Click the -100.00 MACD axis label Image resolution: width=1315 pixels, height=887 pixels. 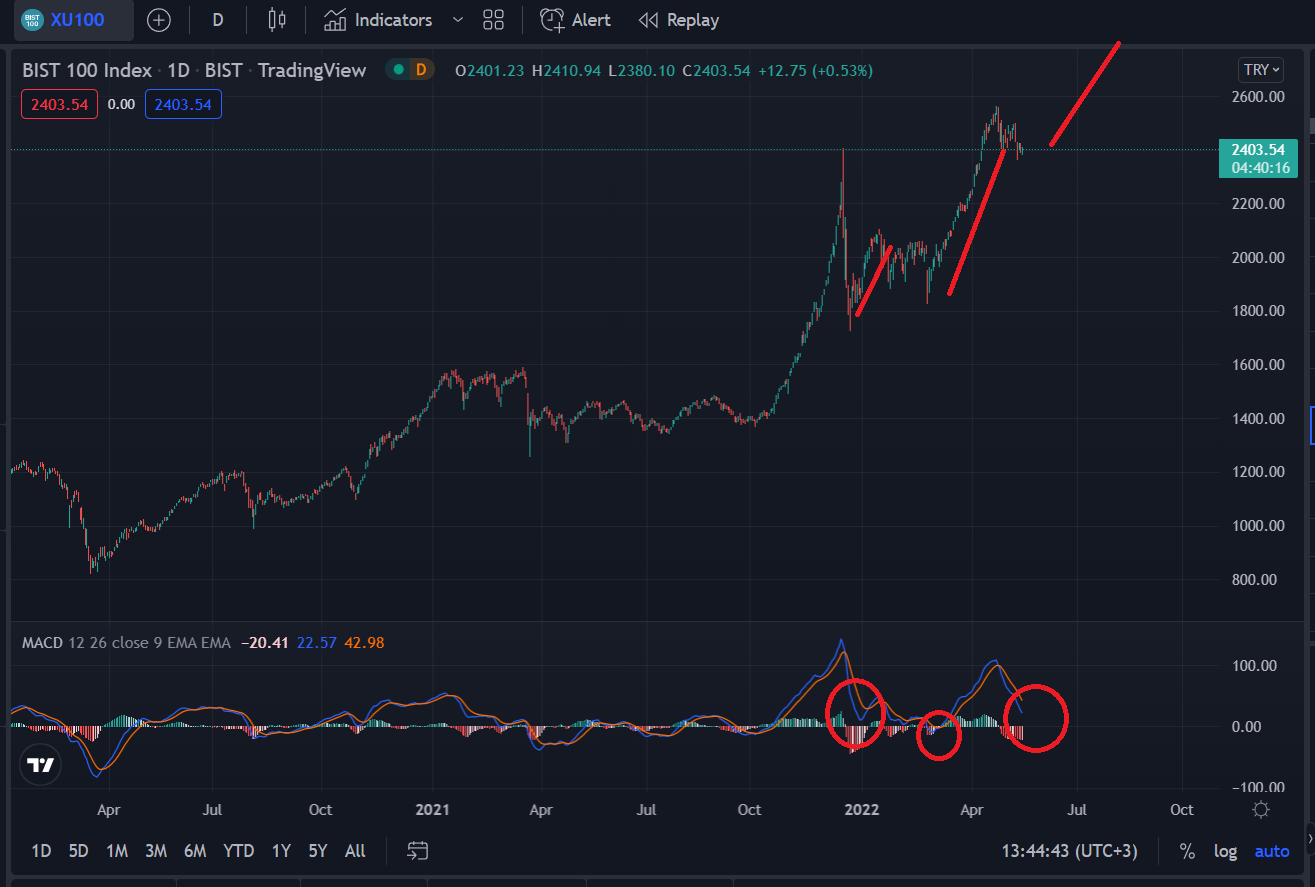[1258, 788]
